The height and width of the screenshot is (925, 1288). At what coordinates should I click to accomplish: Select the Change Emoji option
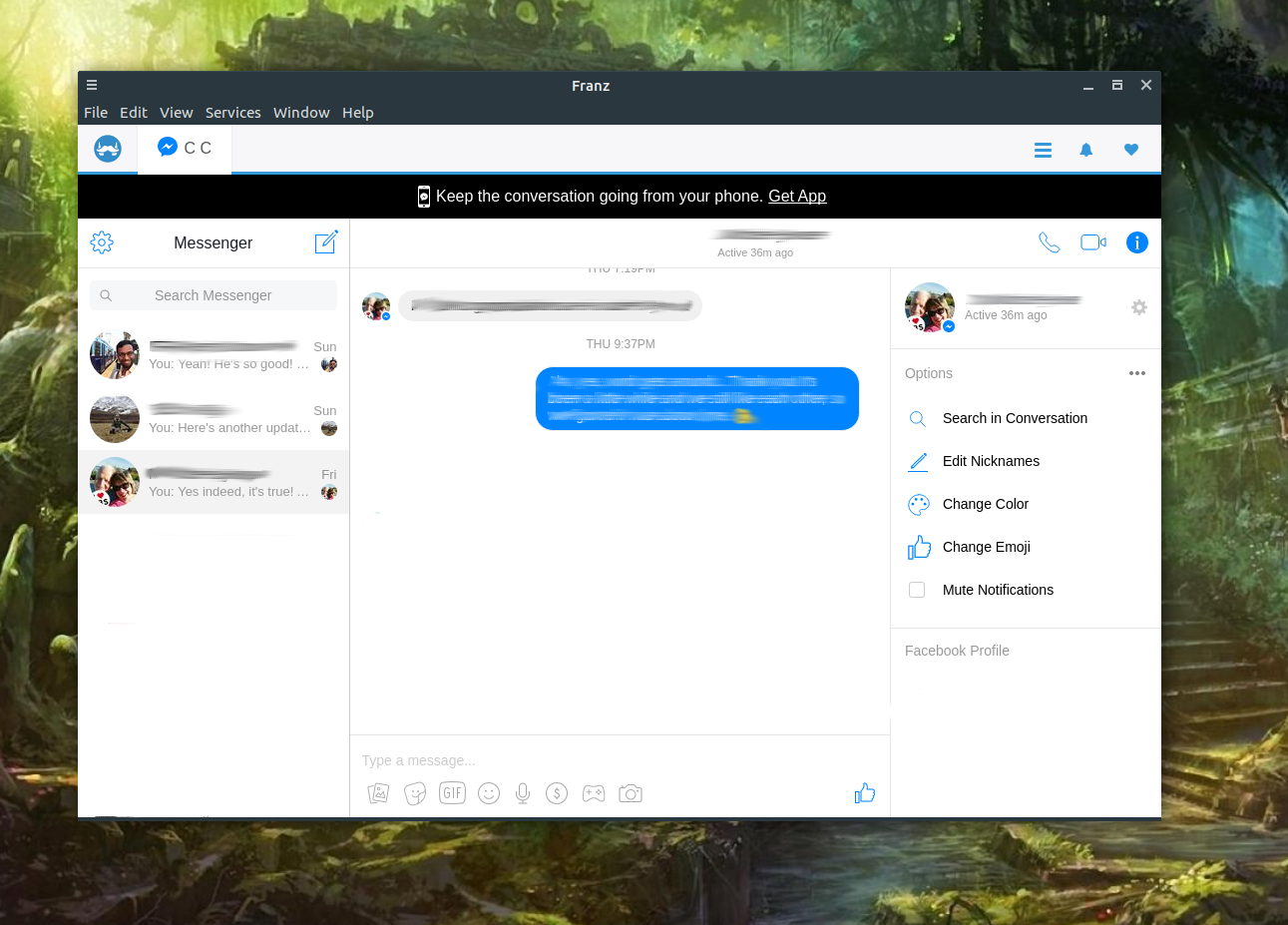point(987,547)
